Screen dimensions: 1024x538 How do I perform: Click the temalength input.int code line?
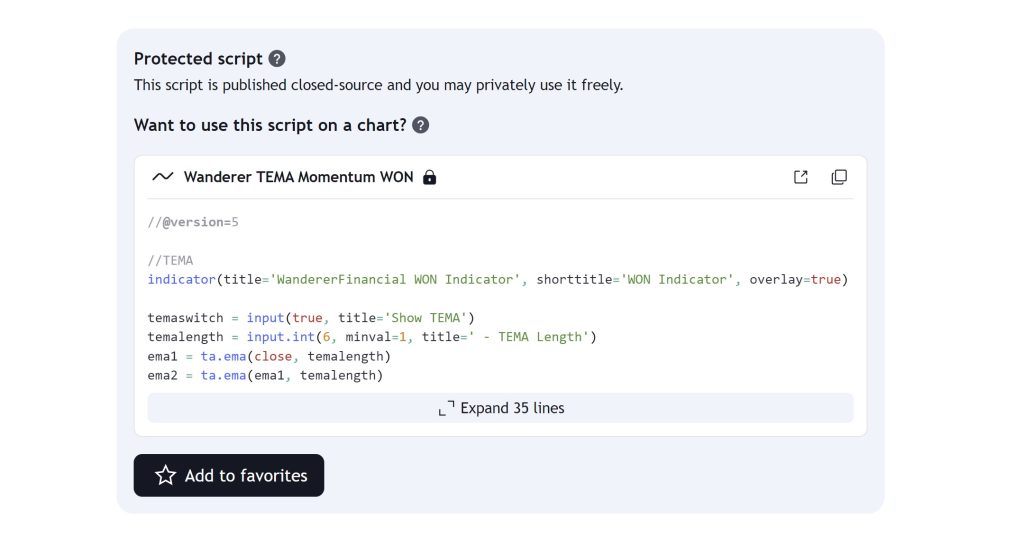pos(371,337)
